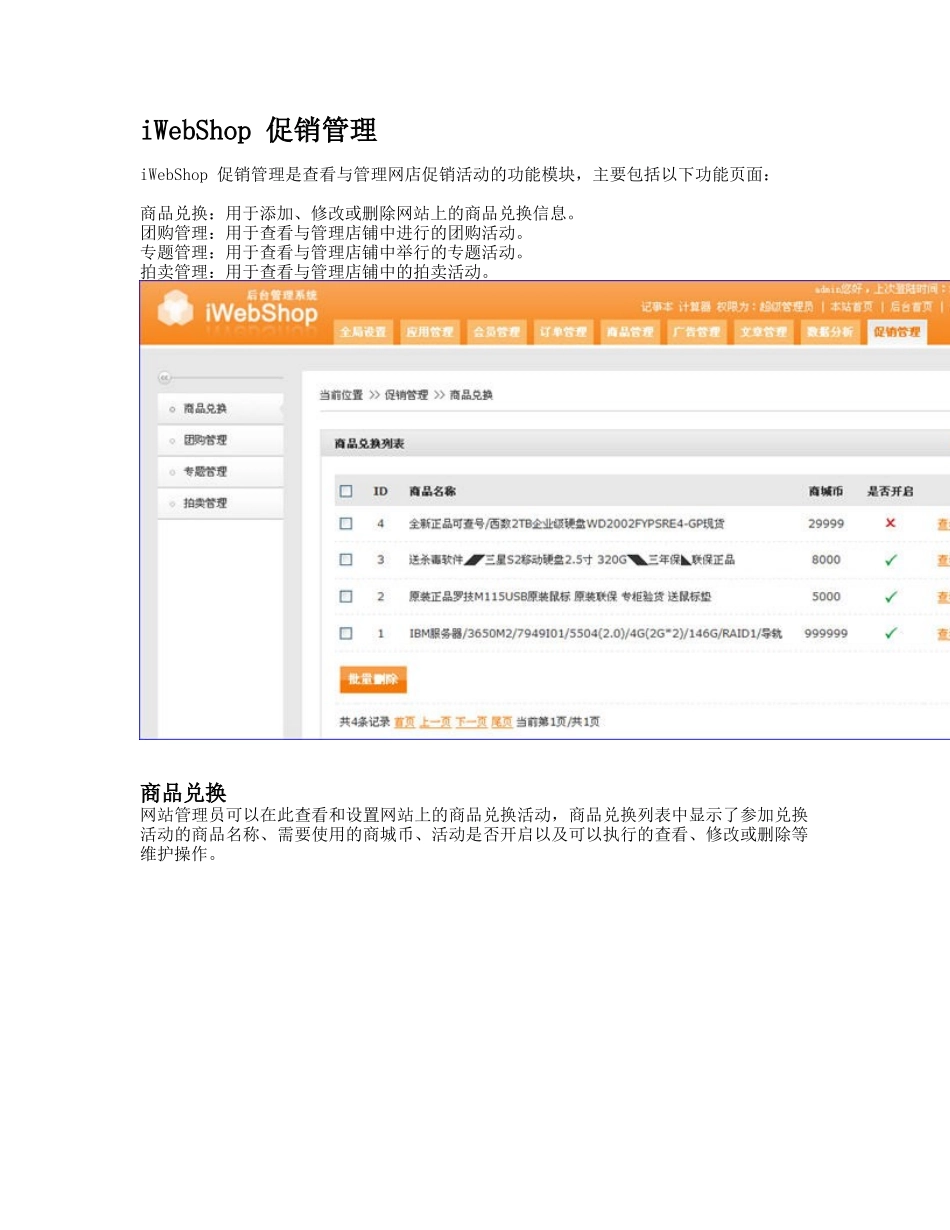950x1230 pixels.
Task: Click the 商城币 column header
Action: point(825,491)
